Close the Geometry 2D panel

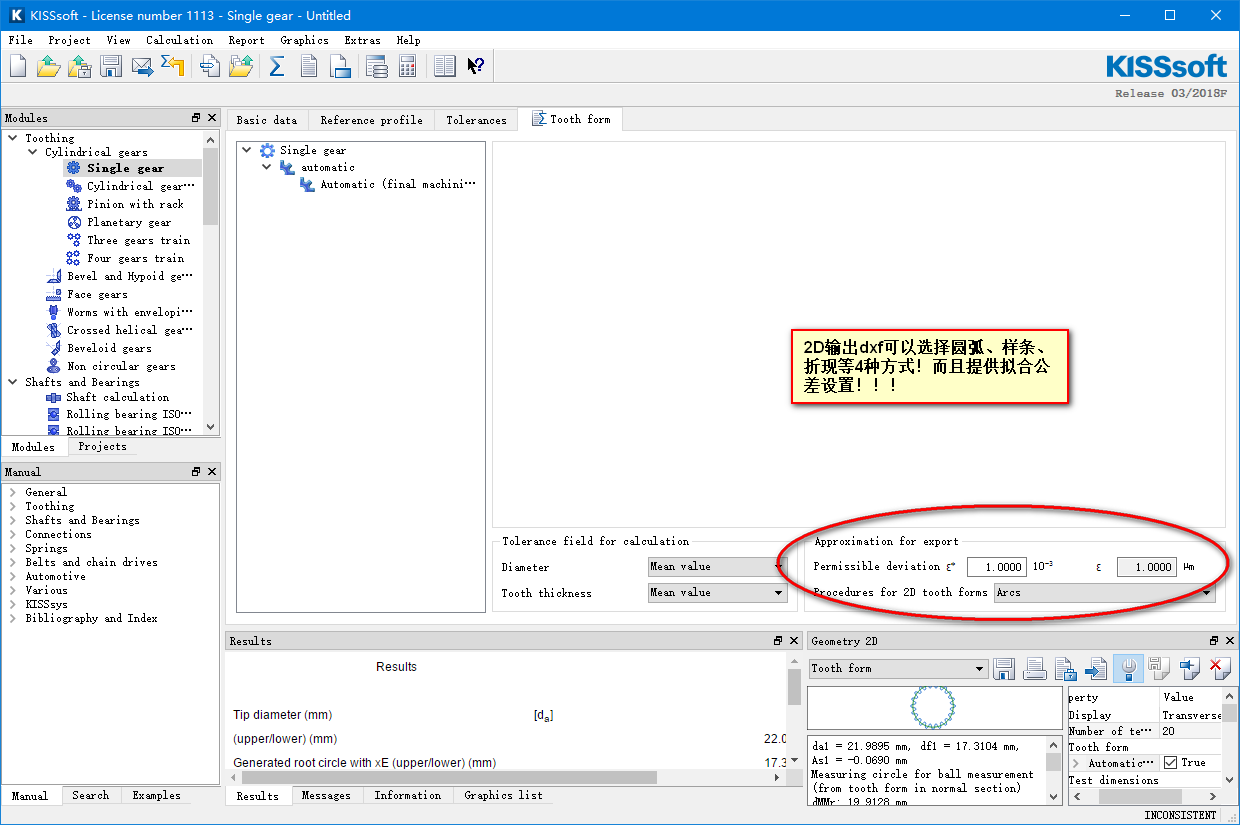(x=1228, y=641)
